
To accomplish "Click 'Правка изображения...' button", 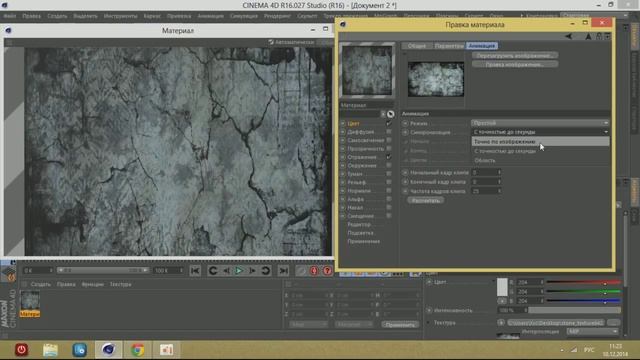I will click(x=515, y=64).
